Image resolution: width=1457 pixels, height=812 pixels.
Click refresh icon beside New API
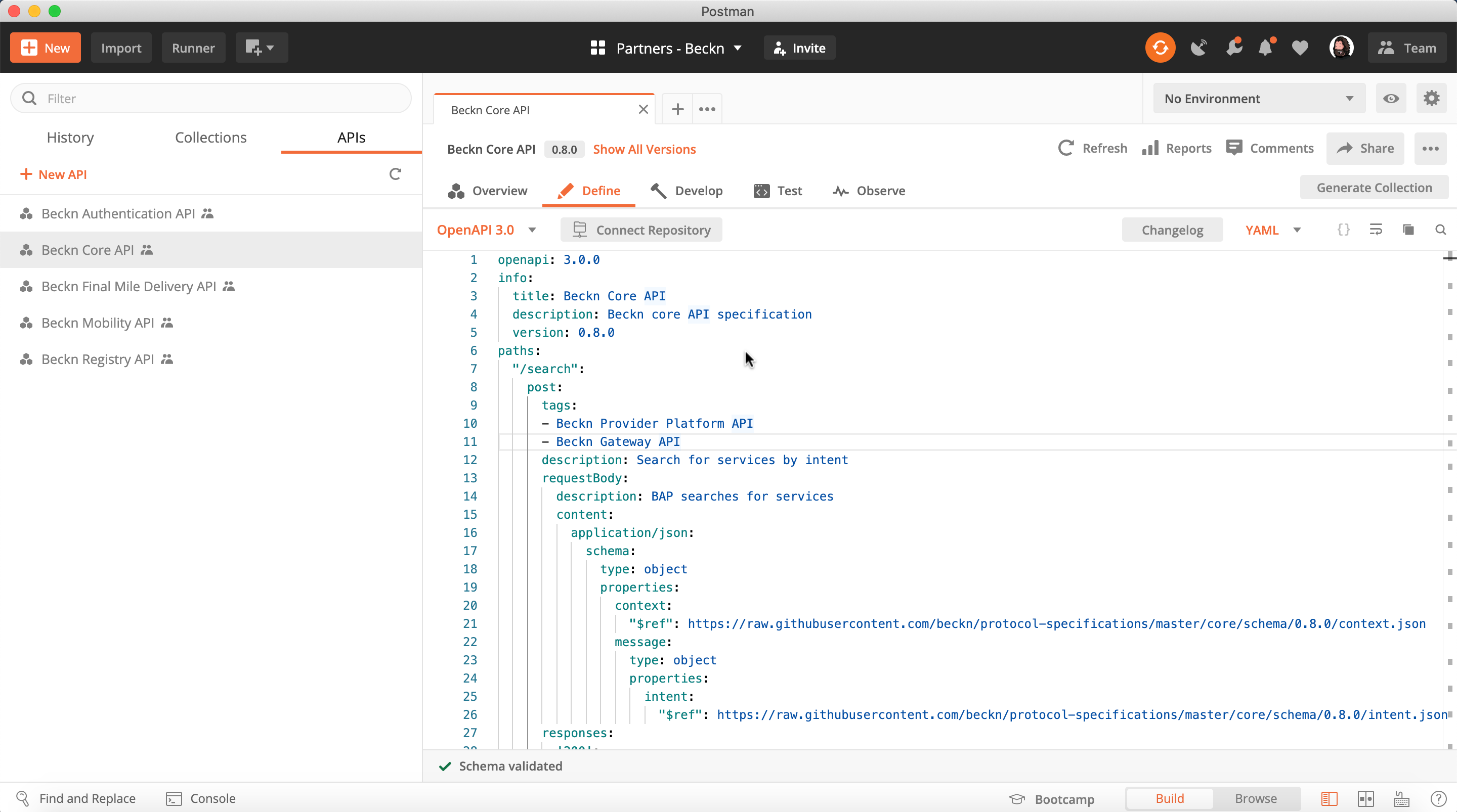coord(395,174)
